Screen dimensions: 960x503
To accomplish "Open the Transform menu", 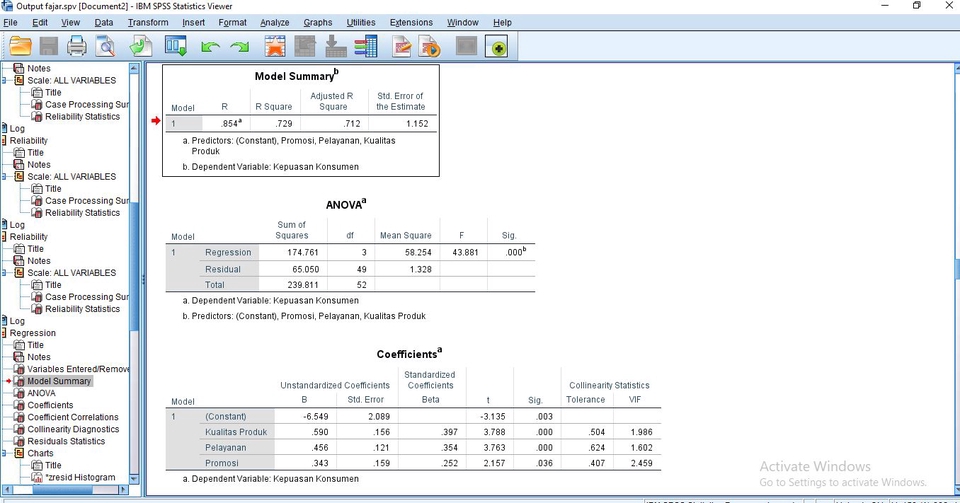I will point(148,22).
